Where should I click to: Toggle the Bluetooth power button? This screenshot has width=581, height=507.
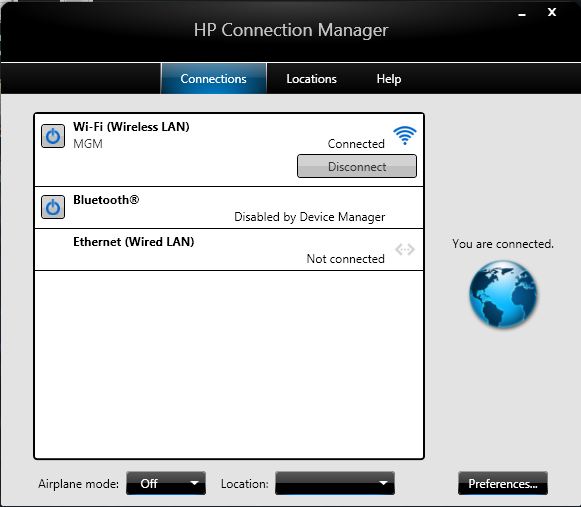tap(53, 207)
